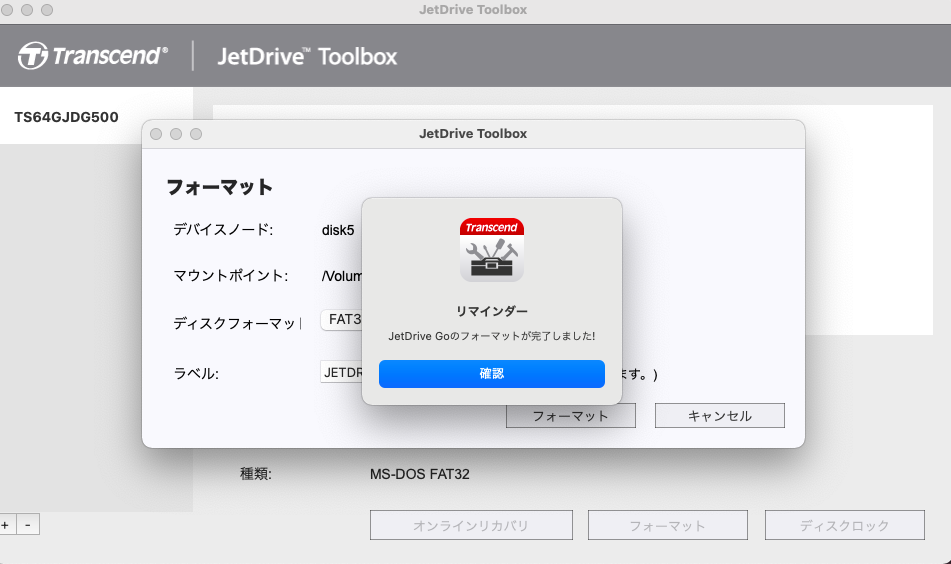Remove a device with the minus button
Viewport: 951px width, 564px height.
click(28, 525)
